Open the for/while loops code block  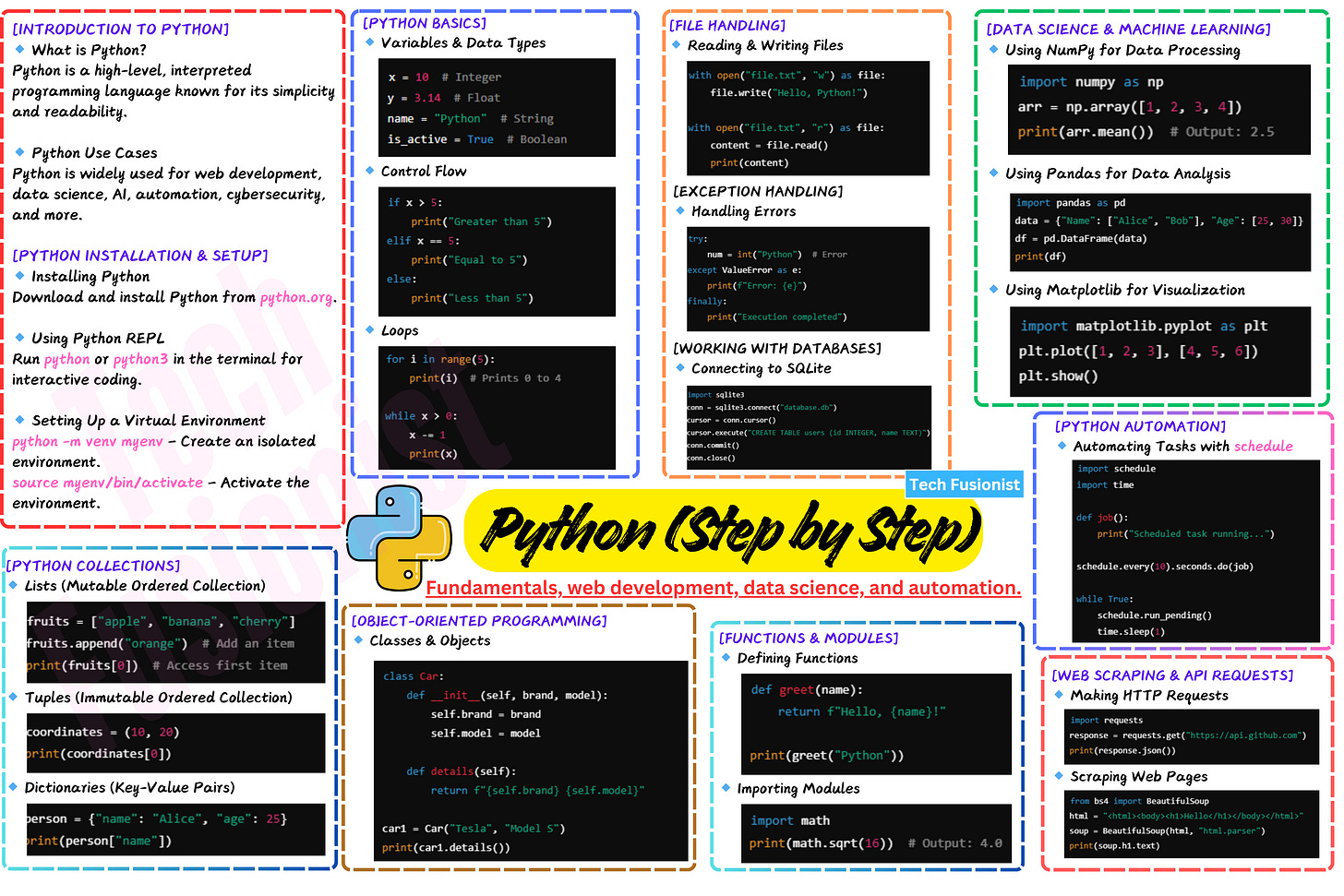click(498, 408)
